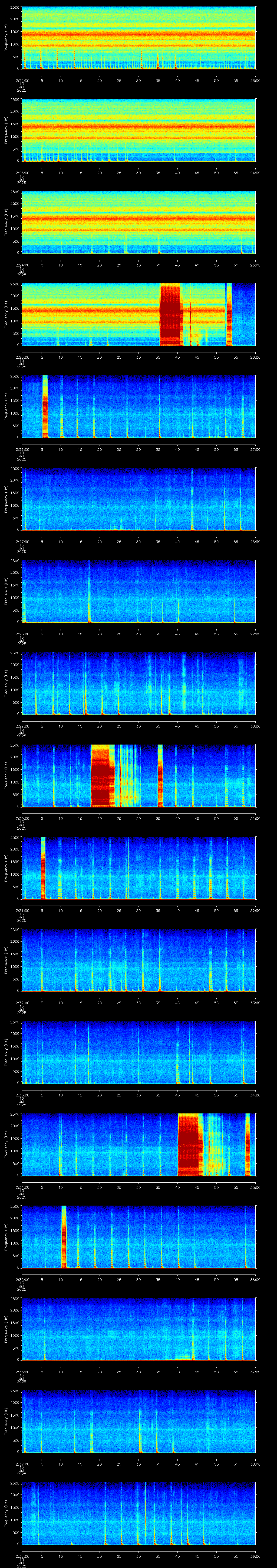277x1568 pixels.
Task: Click the 24:00 end time label
Action: coord(255,173)
